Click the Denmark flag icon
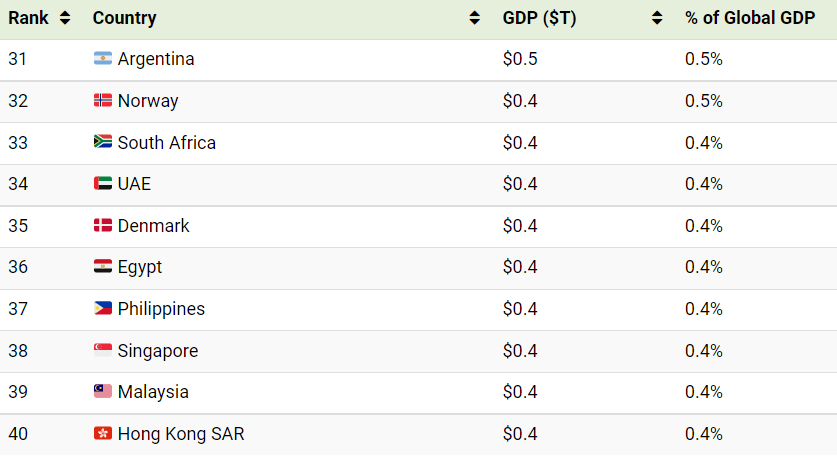Image resolution: width=837 pixels, height=456 pixels. [x=102, y=225]
